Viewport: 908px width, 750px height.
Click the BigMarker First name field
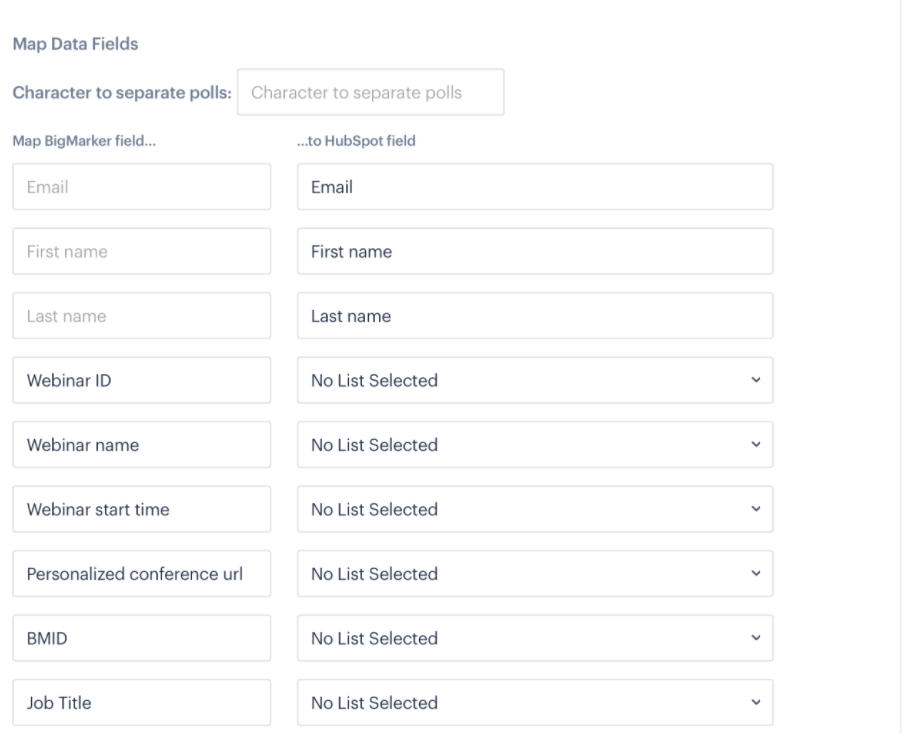141,252
